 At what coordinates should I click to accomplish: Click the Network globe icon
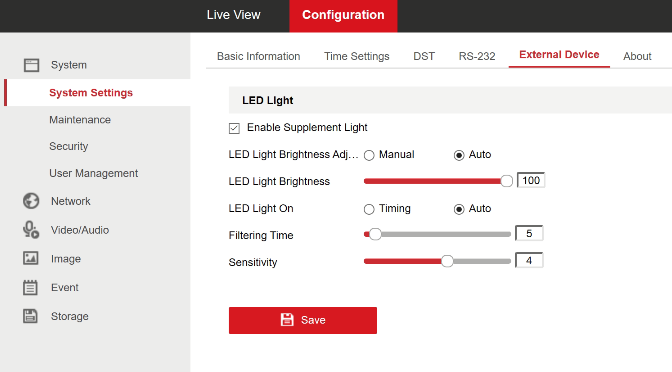[x=31, y=201]
